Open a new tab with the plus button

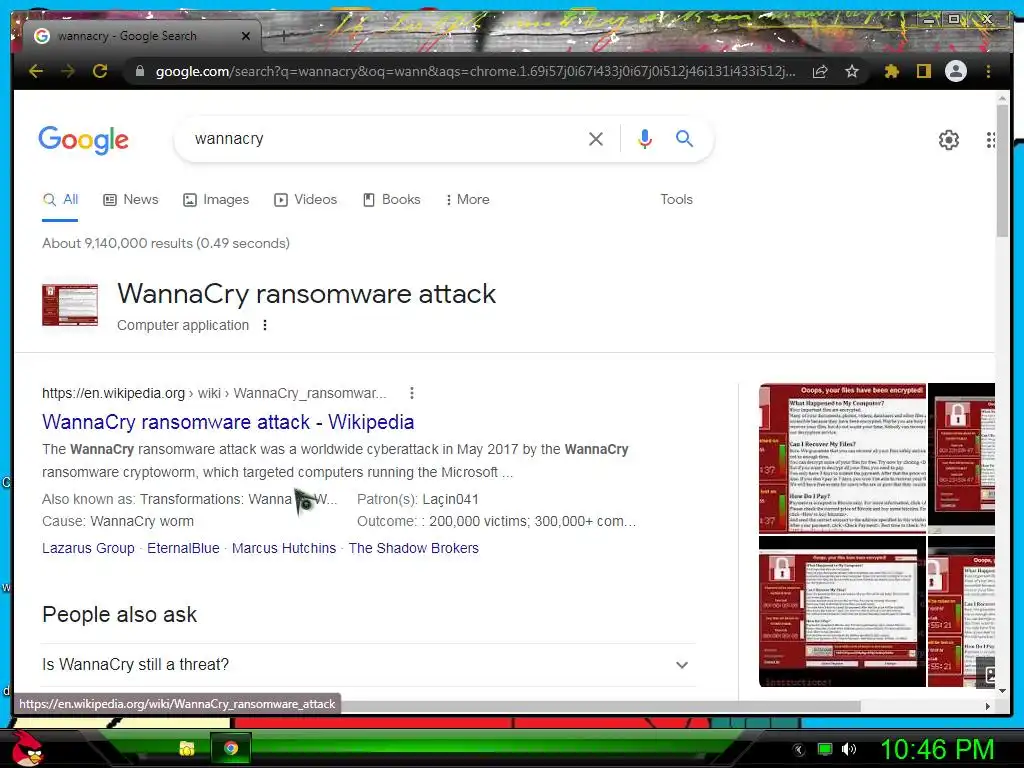pos(283,37)
